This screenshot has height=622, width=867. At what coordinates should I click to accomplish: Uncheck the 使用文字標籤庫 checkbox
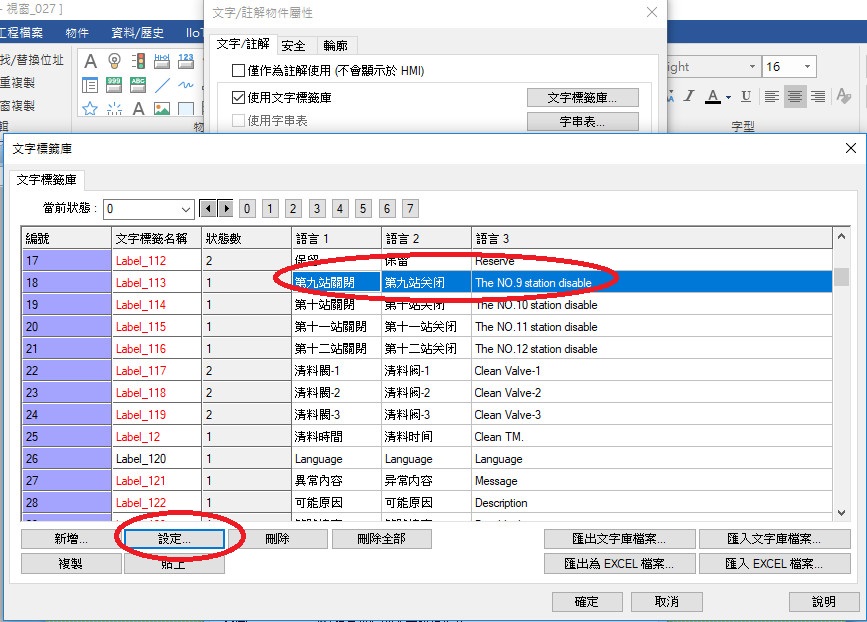(x=238, y=98)
